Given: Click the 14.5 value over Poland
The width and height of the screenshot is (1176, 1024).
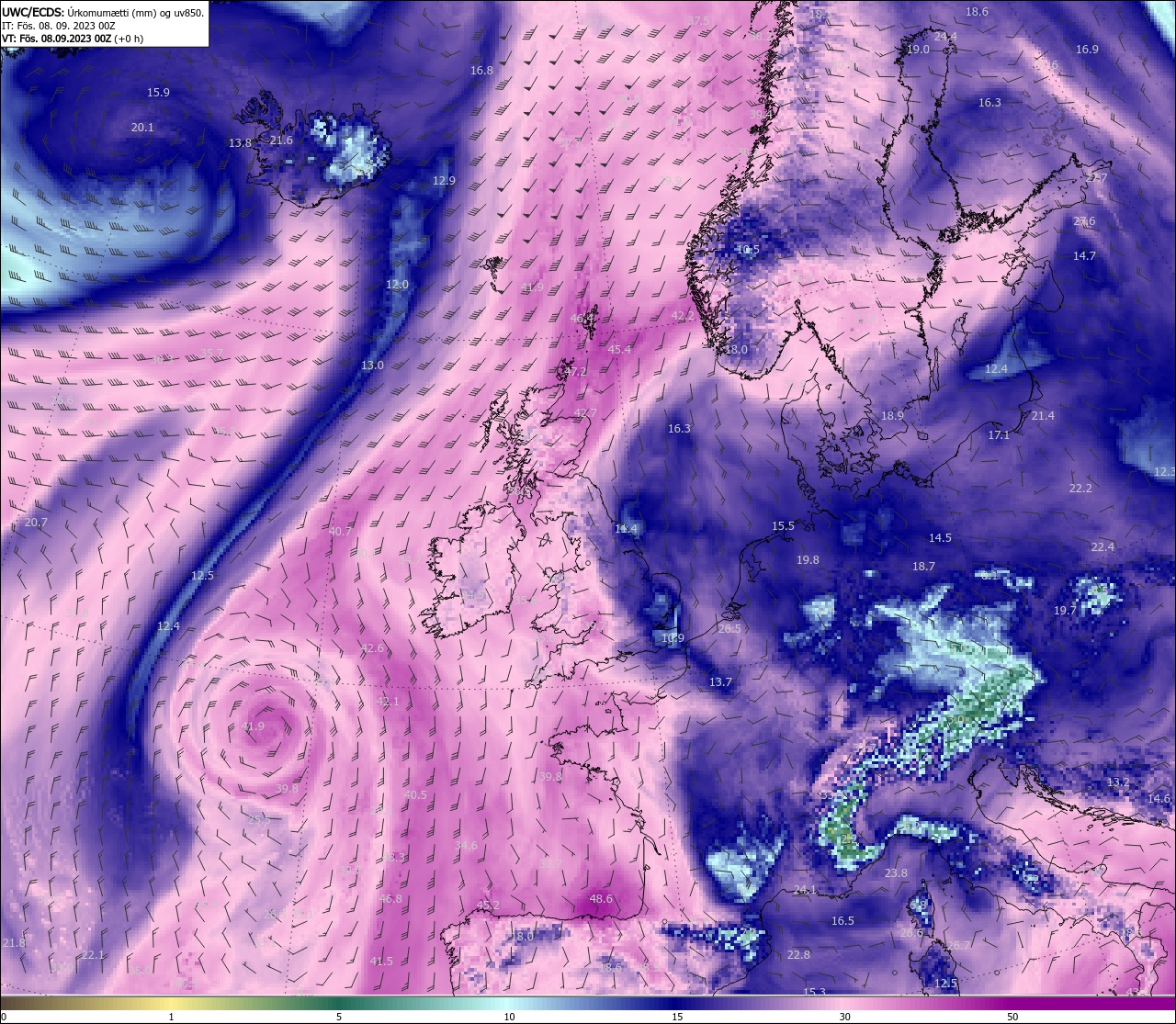Looking at the screenshot, I should coord(940,538).
